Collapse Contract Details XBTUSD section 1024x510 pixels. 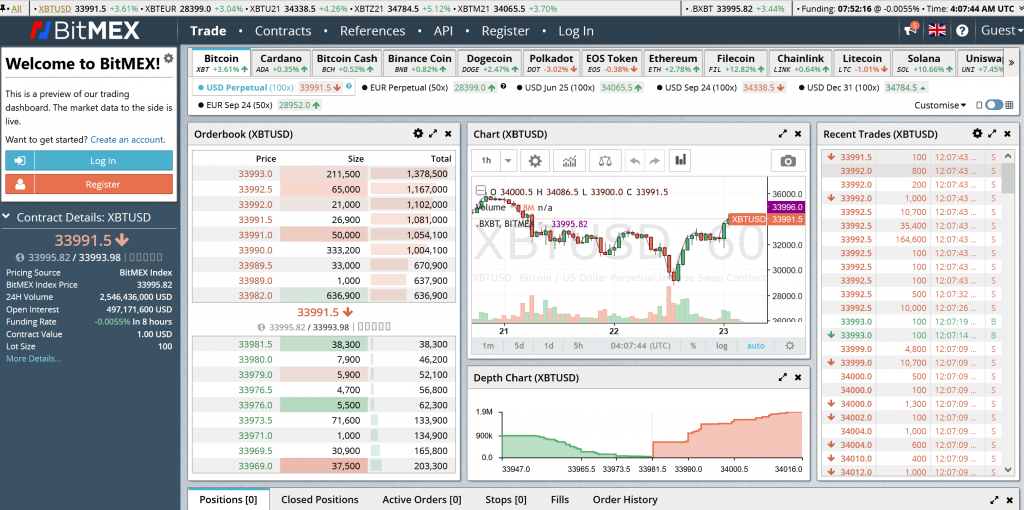[x=6, y=217]
